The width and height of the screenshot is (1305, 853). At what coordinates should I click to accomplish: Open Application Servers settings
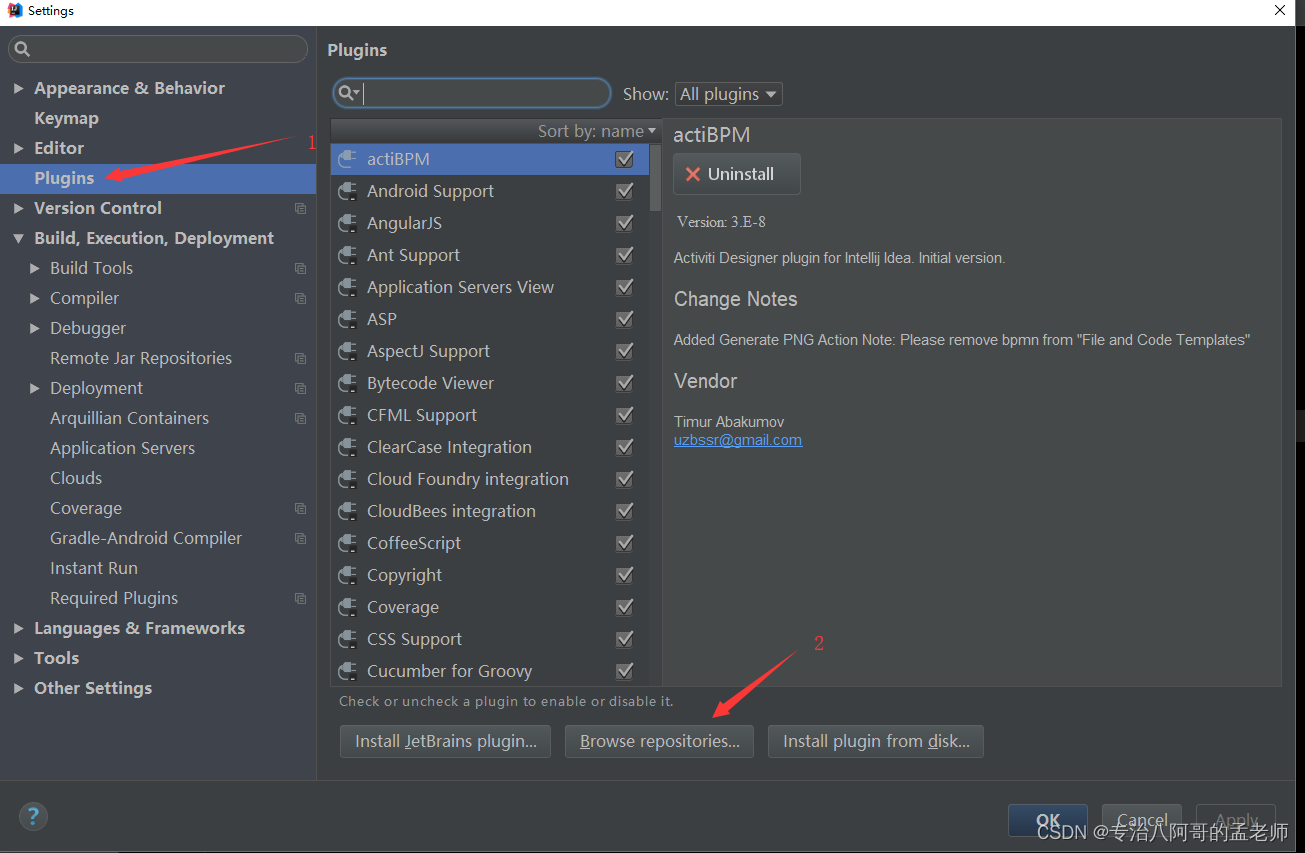122,448
